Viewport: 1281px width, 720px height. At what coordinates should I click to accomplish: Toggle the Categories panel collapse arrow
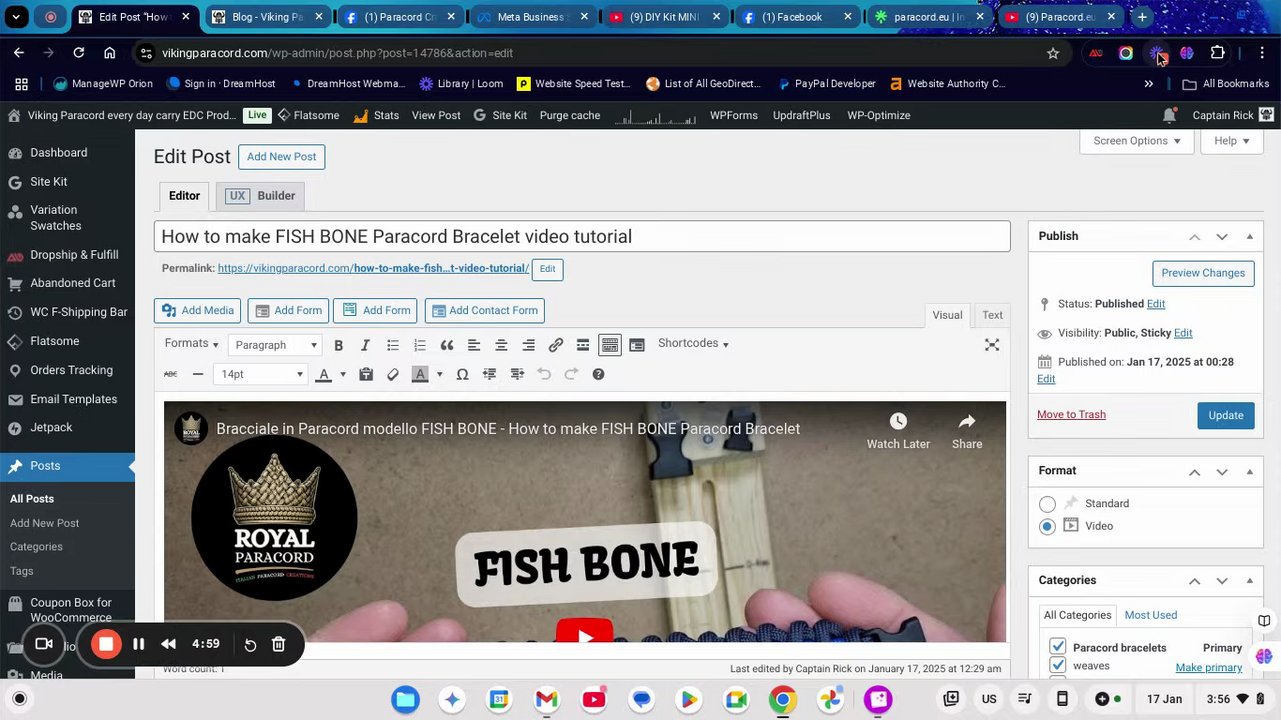pyautogui.click(x=1249, y=580)
